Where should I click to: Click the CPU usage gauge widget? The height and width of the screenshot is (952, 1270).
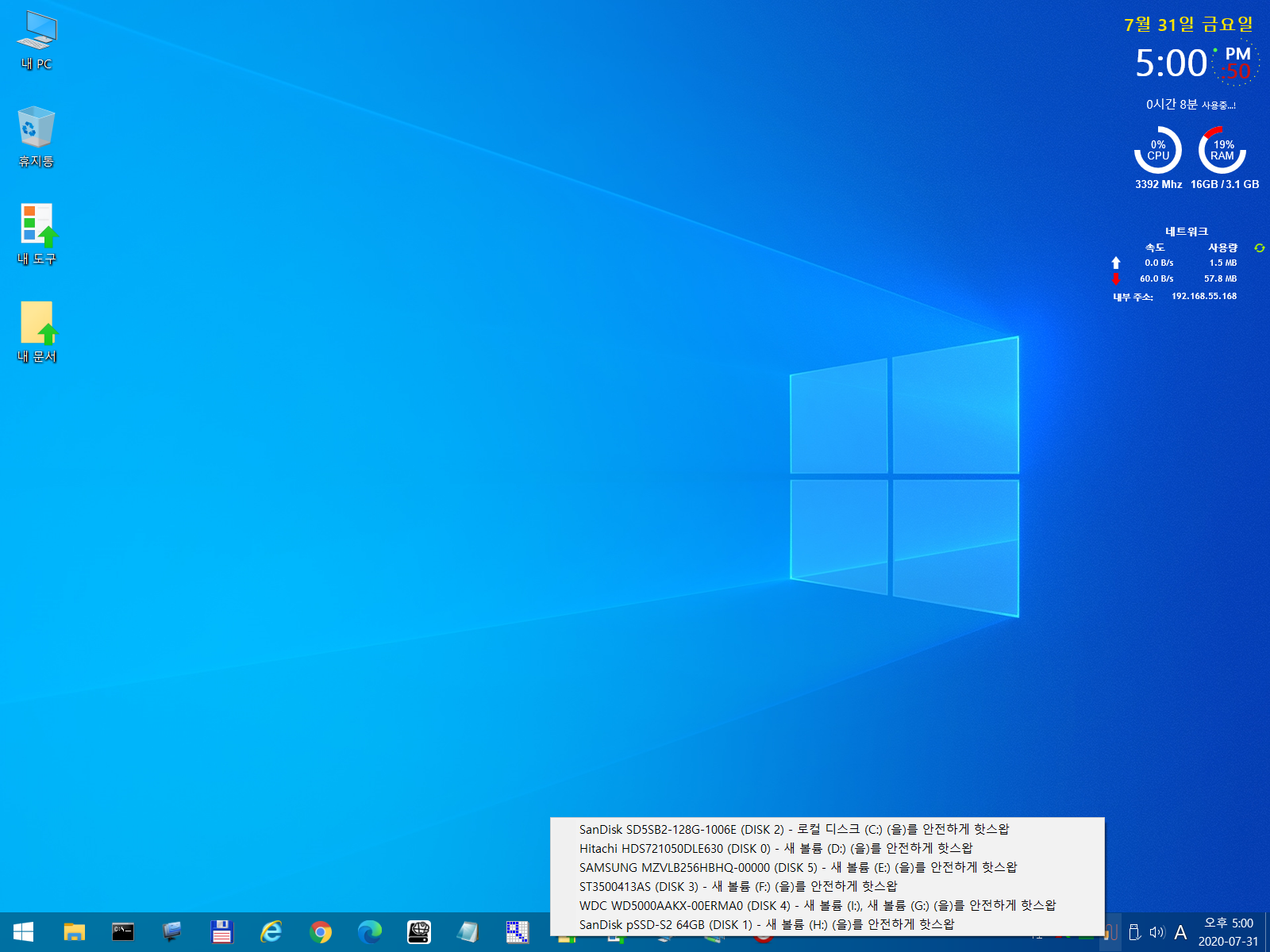pos(1158,150)
